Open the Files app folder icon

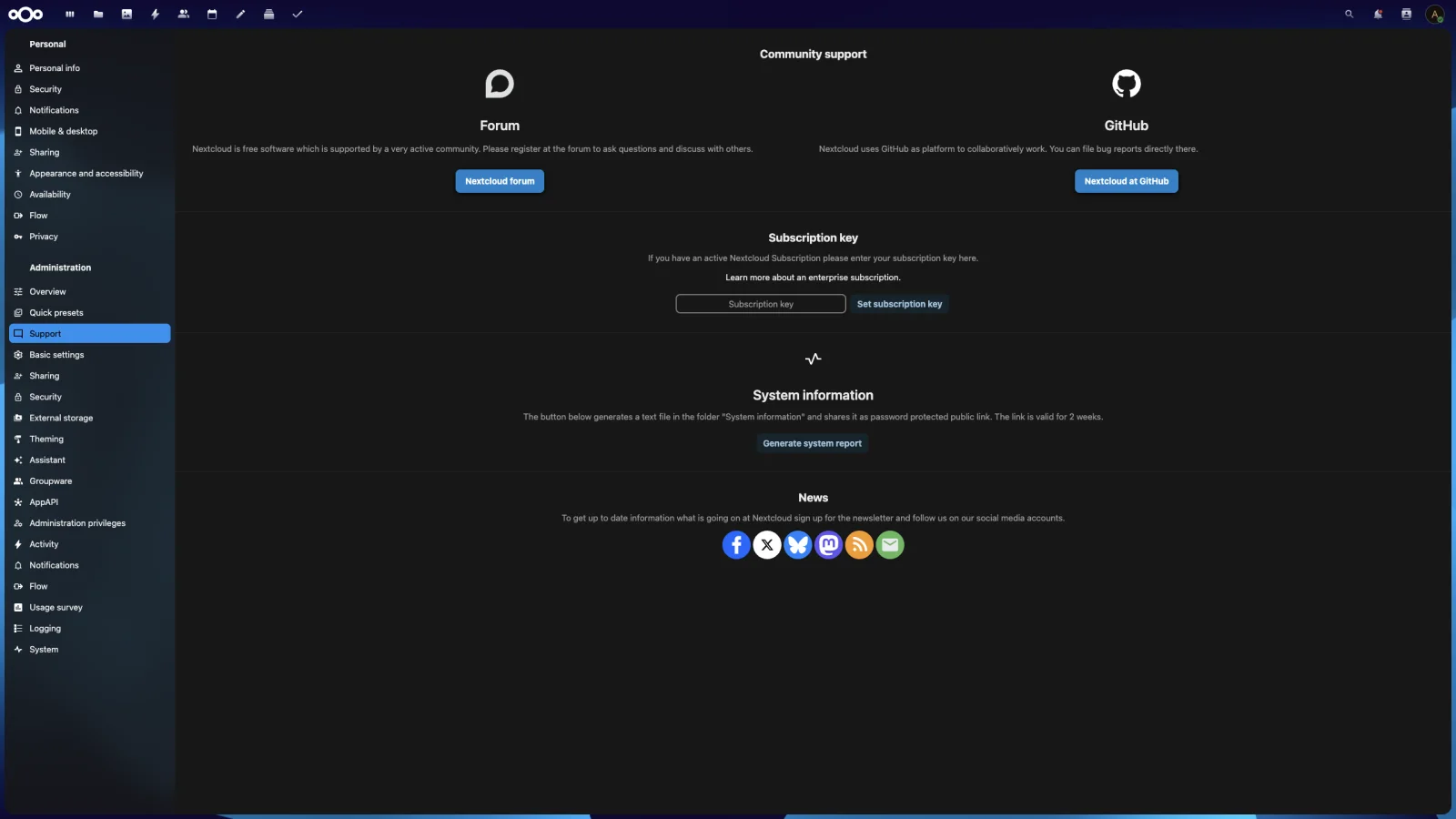pyautogui.click(x=98, y=15)
